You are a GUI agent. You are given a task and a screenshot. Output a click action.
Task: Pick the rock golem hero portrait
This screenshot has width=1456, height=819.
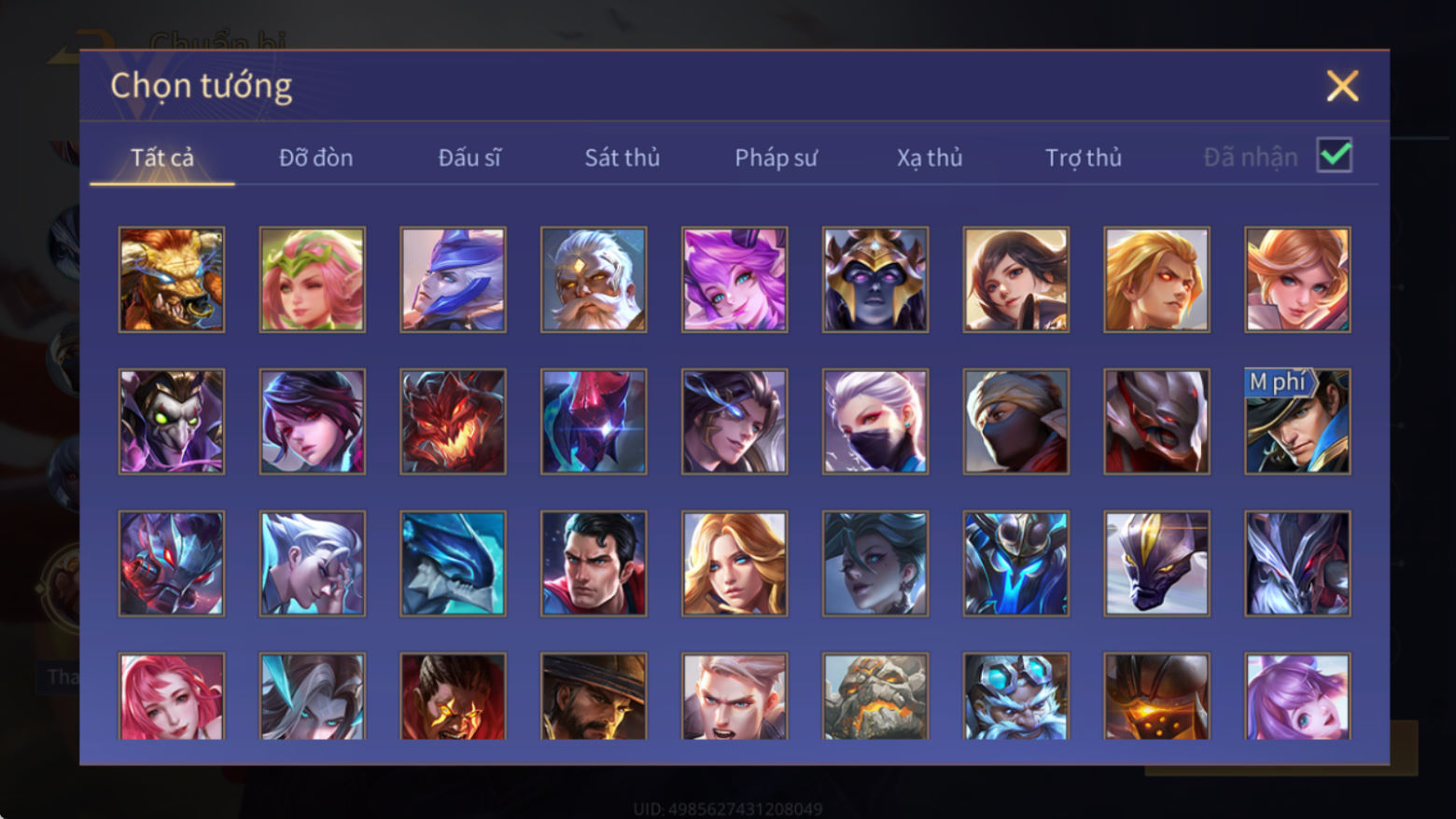tap(875, 697)
